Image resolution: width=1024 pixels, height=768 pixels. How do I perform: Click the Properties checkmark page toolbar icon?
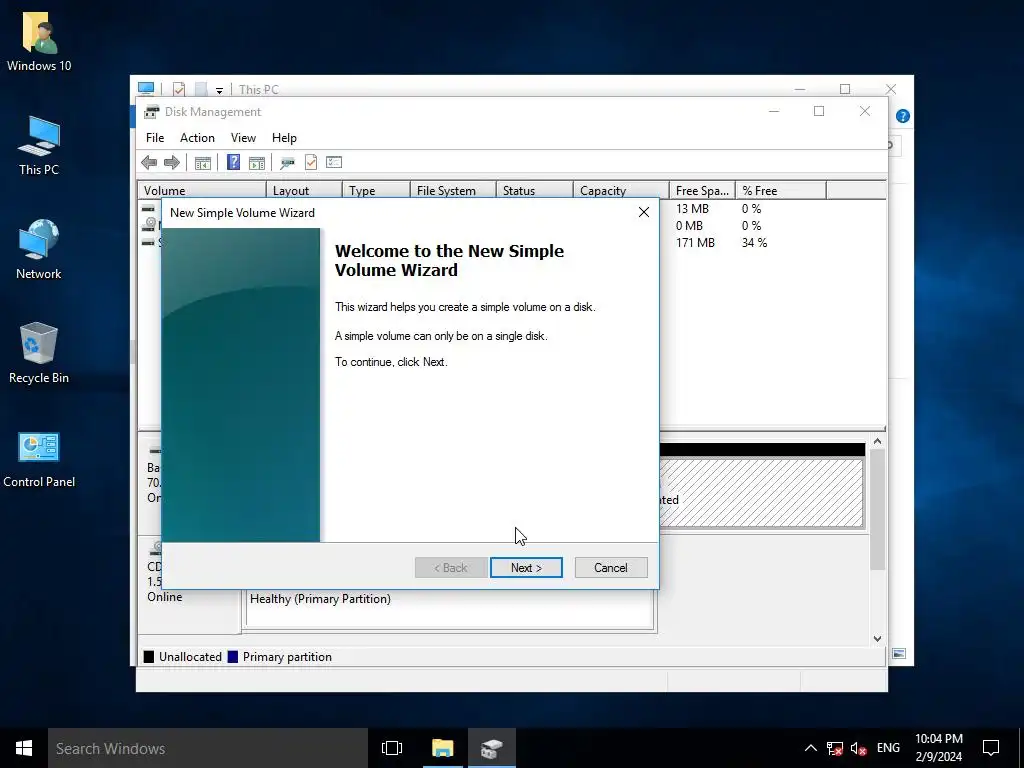311,162
